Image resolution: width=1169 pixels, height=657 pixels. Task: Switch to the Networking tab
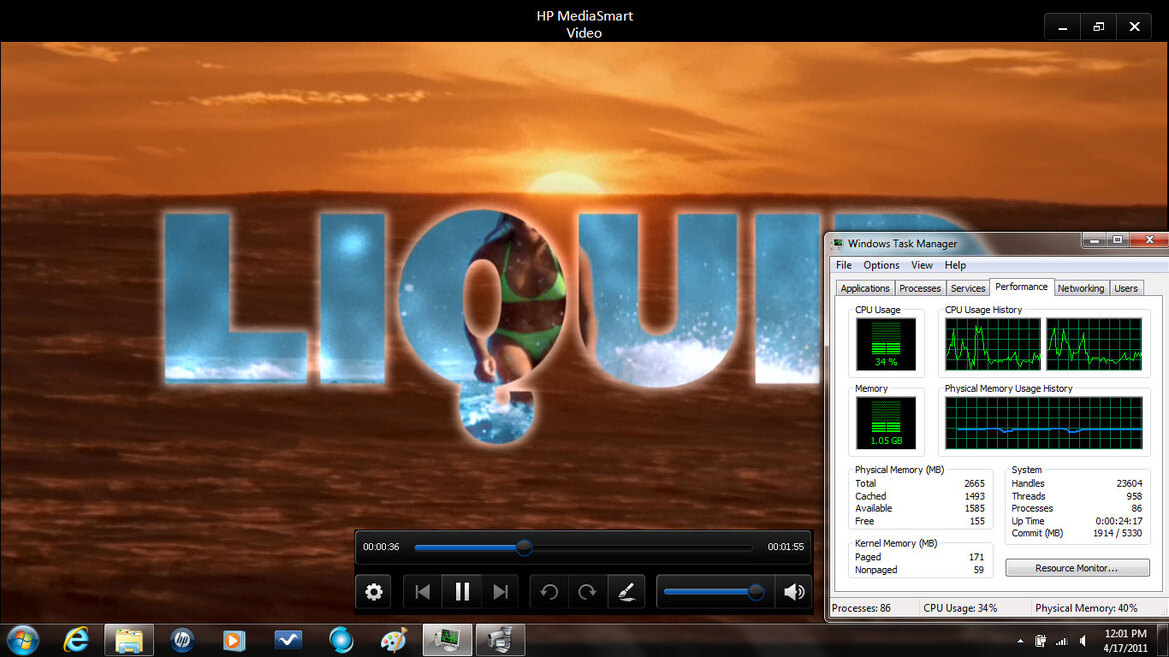click(x=1081, y=289)
